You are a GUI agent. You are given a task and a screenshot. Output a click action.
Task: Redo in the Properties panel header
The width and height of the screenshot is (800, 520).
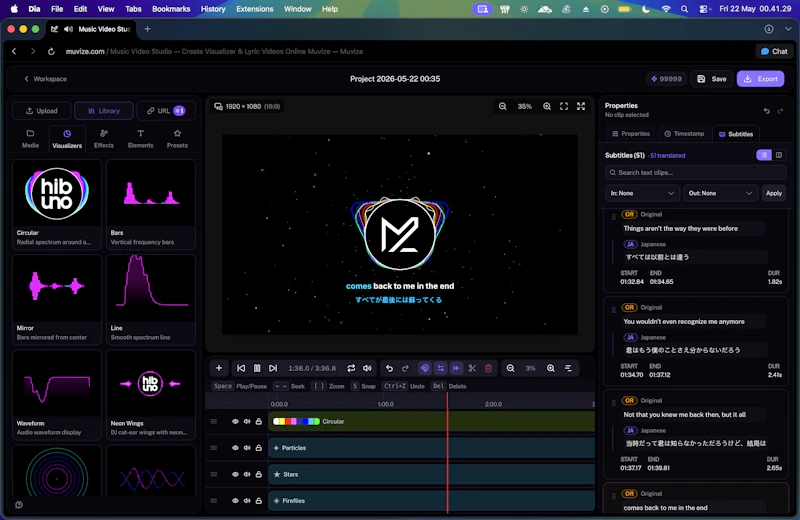[780, 111]
